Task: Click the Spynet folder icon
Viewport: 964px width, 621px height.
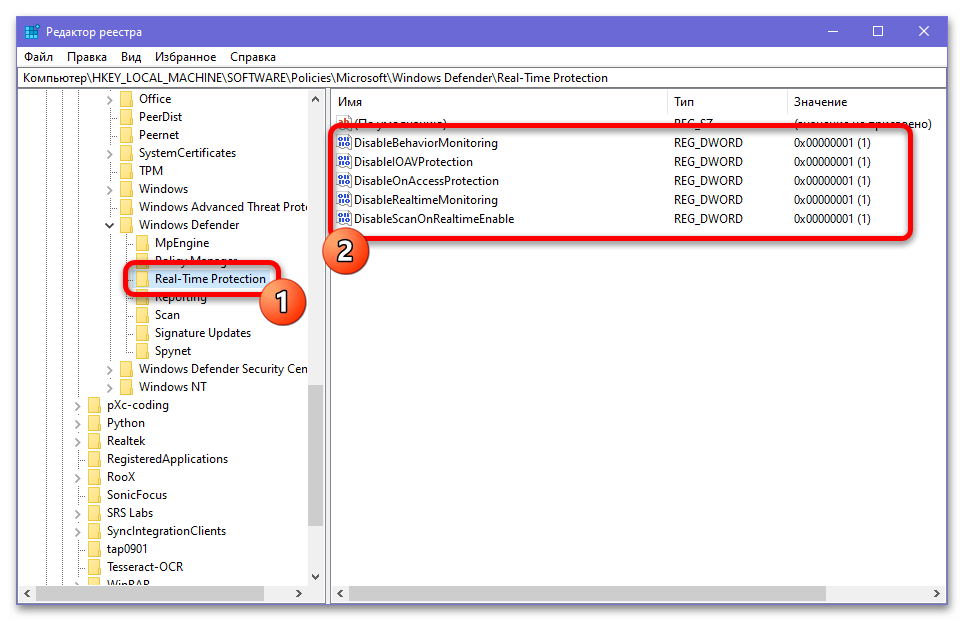Action: click(x=143, y=351)
